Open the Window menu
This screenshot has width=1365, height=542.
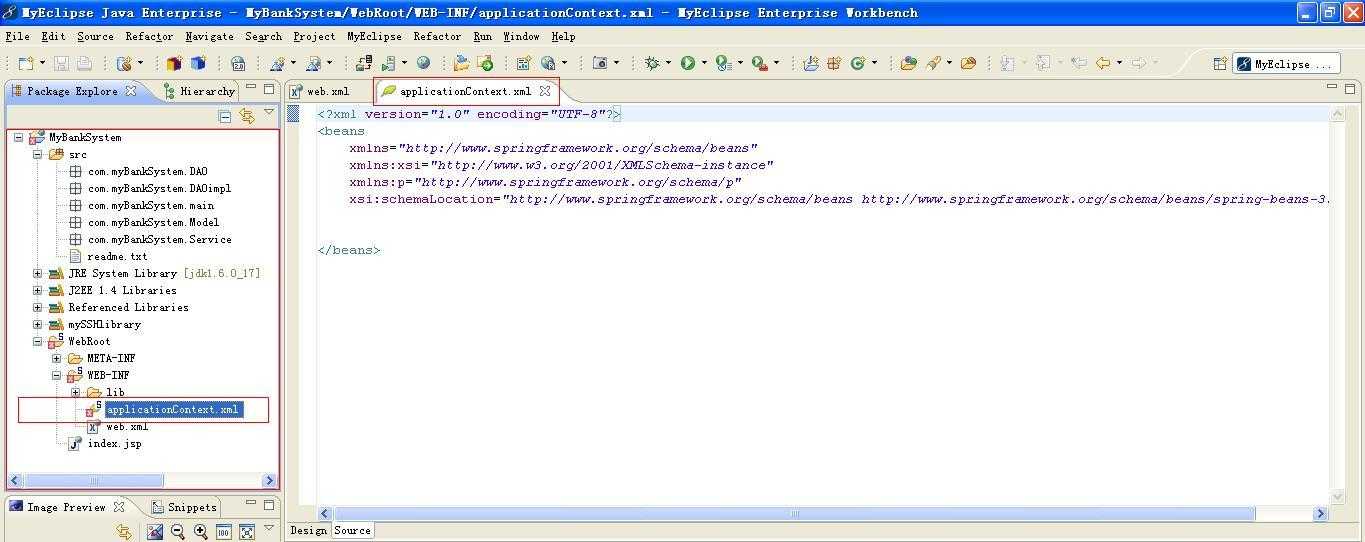pyautogui.click(x=521, y=36)
